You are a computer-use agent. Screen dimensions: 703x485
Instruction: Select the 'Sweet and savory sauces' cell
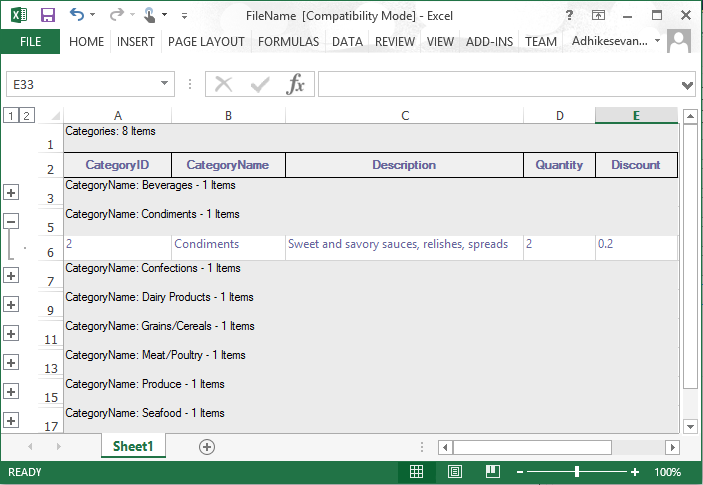click(x=404, y=248)
